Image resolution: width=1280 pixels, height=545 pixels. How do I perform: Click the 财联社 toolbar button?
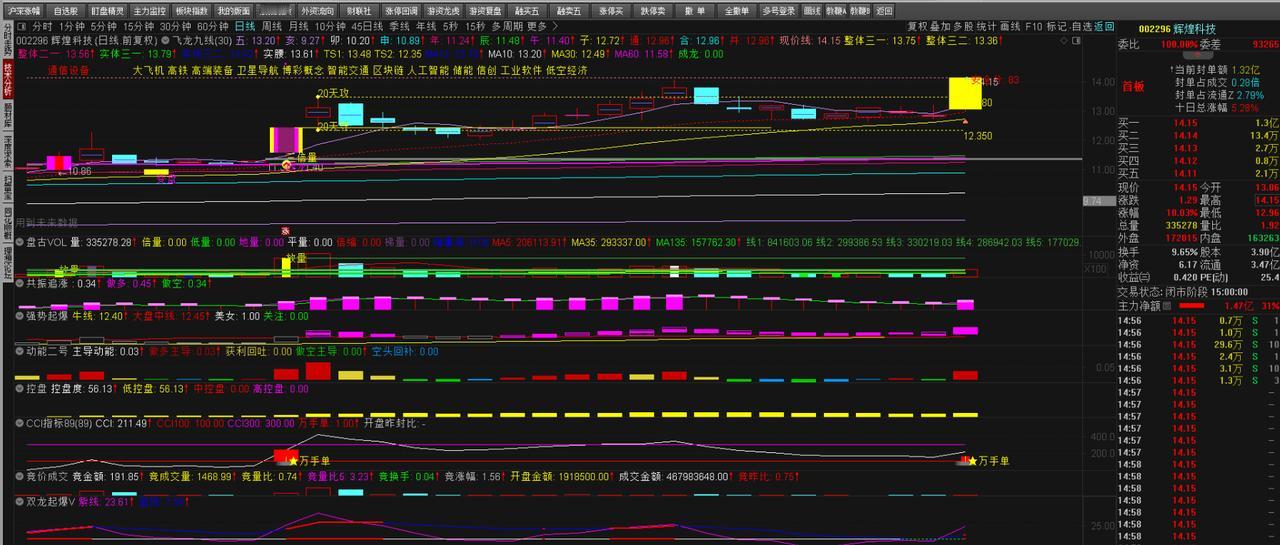point(359,10)
